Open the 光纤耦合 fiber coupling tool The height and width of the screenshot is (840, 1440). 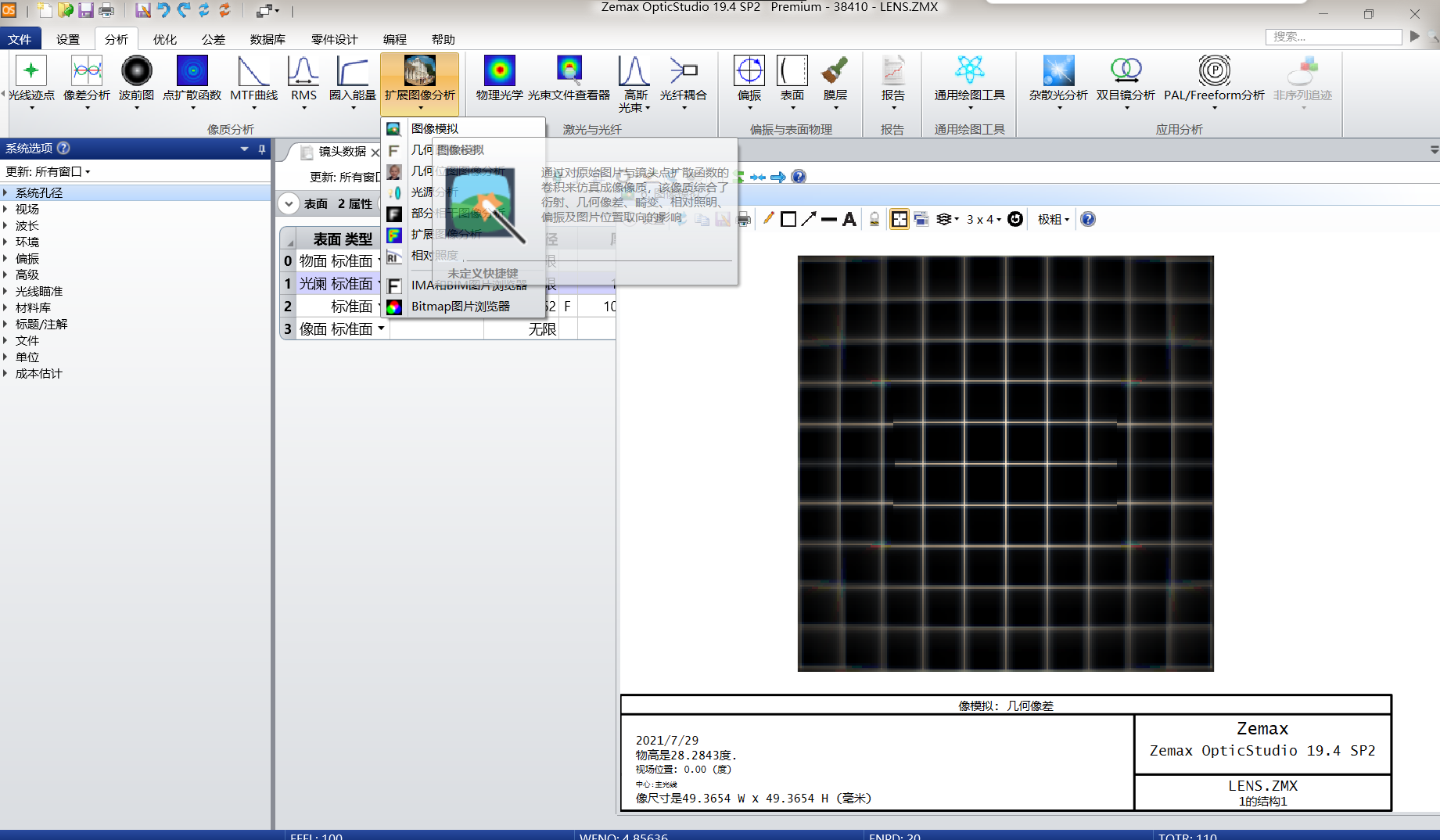coord(684,81)
